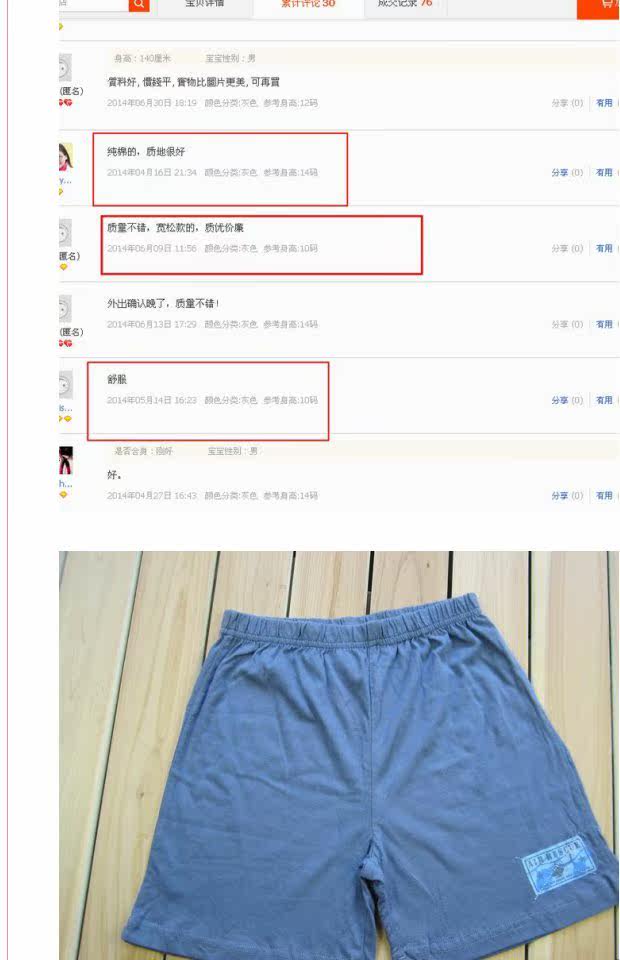Click 分享 on the 舒服 review
620x960 pixels.
click(x=560, y=400)
